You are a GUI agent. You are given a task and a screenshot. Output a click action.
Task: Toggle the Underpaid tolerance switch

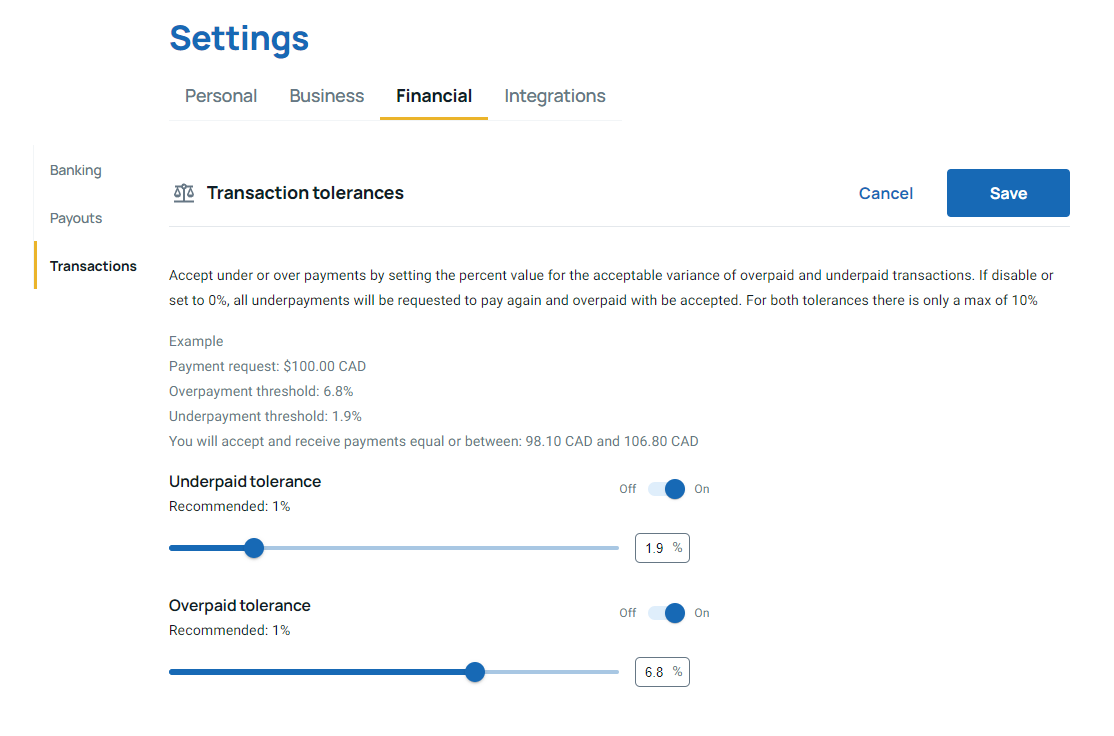pyautogui.click(x=666, y=489)
